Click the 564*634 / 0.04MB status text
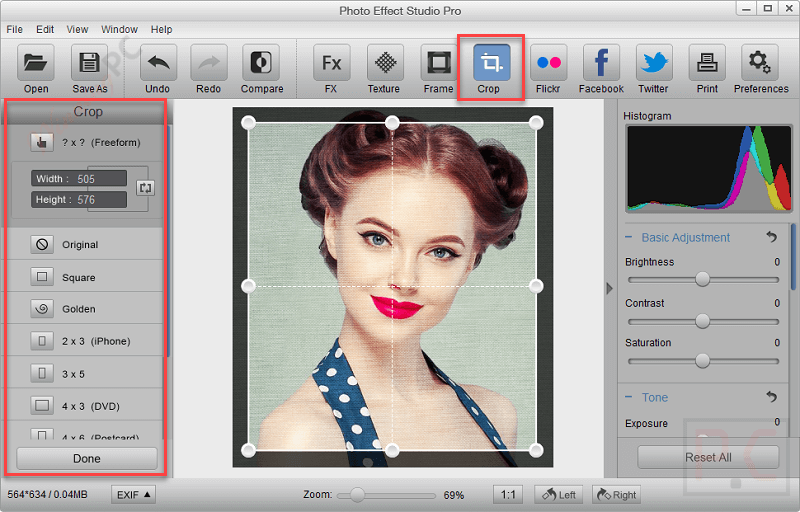Screen dimensions: 800x512 (x=47, y=495)
